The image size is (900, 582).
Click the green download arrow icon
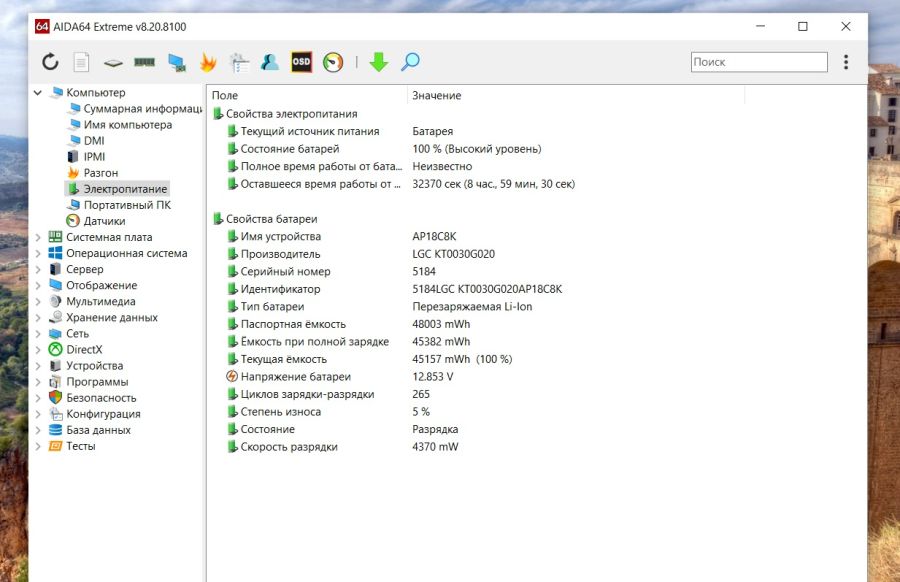coord(378,62)
